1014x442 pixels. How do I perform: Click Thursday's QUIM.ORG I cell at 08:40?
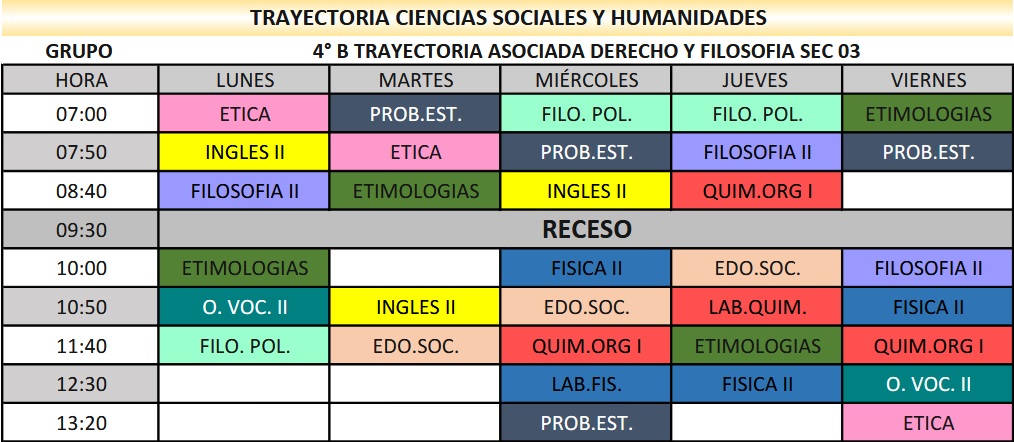(x=756, y=190)
